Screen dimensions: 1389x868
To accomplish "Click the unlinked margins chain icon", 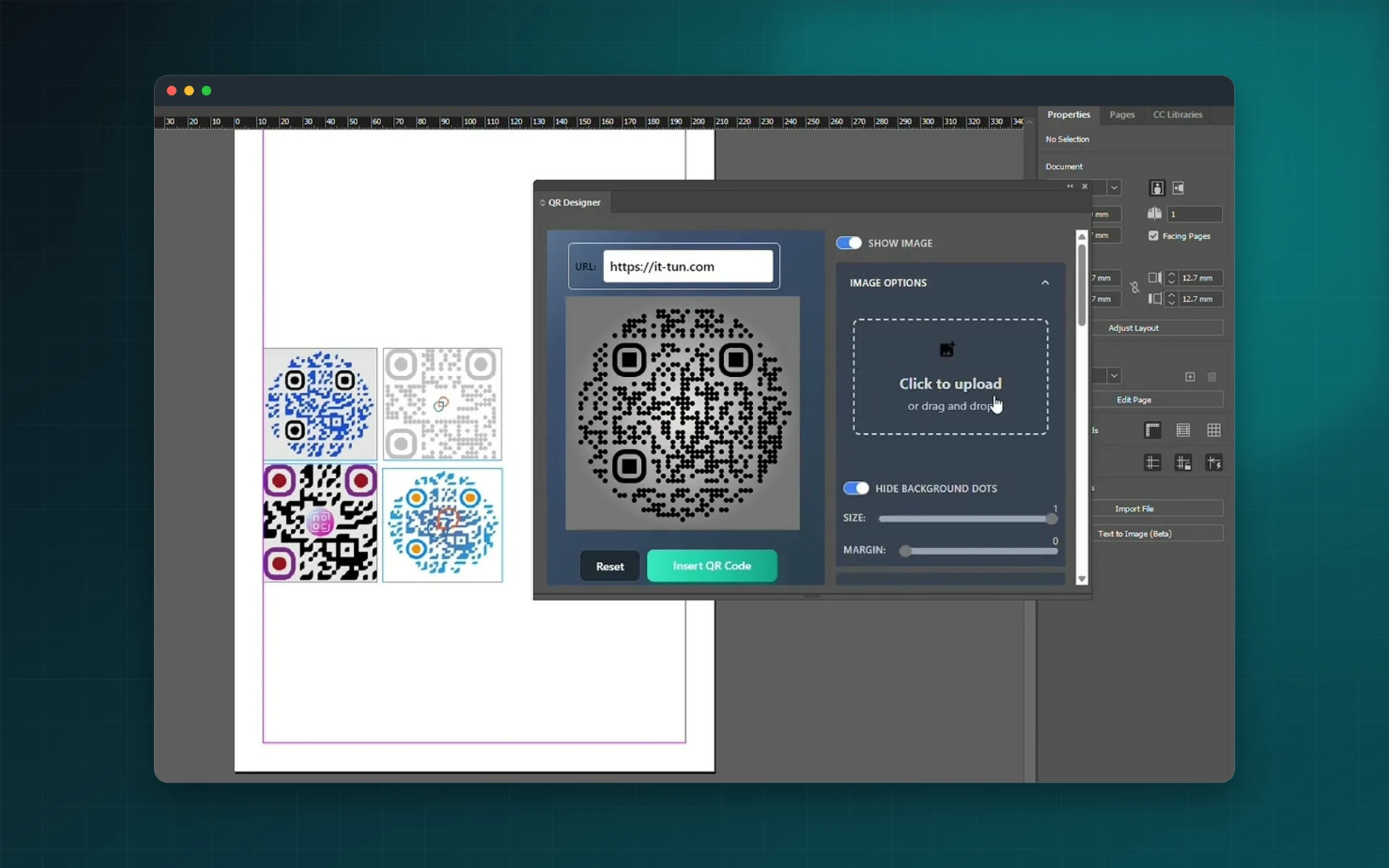I will (1134, 288).
